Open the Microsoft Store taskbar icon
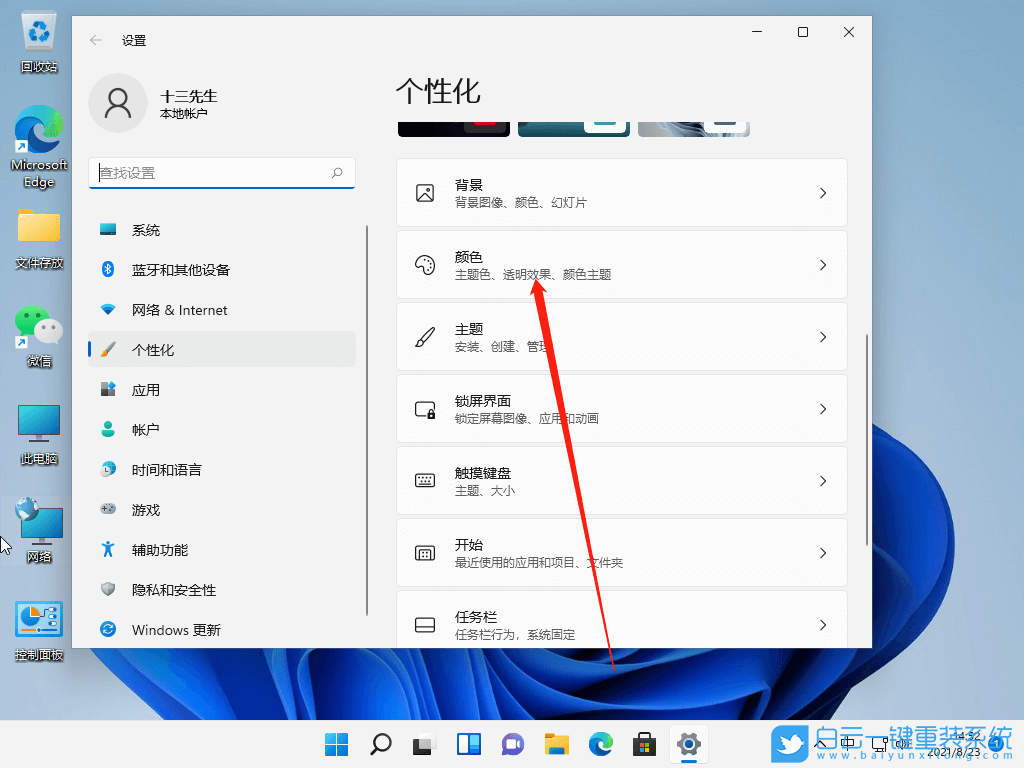The width and height of the screenshot is (1024, 768). (x=644, y=744)
